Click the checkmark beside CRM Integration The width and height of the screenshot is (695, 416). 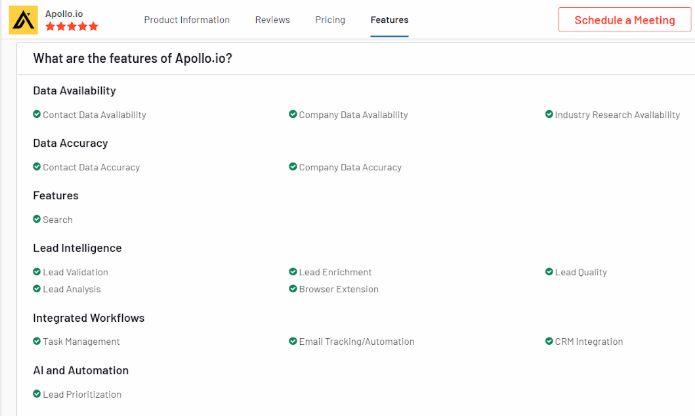(x=549, y=341)
